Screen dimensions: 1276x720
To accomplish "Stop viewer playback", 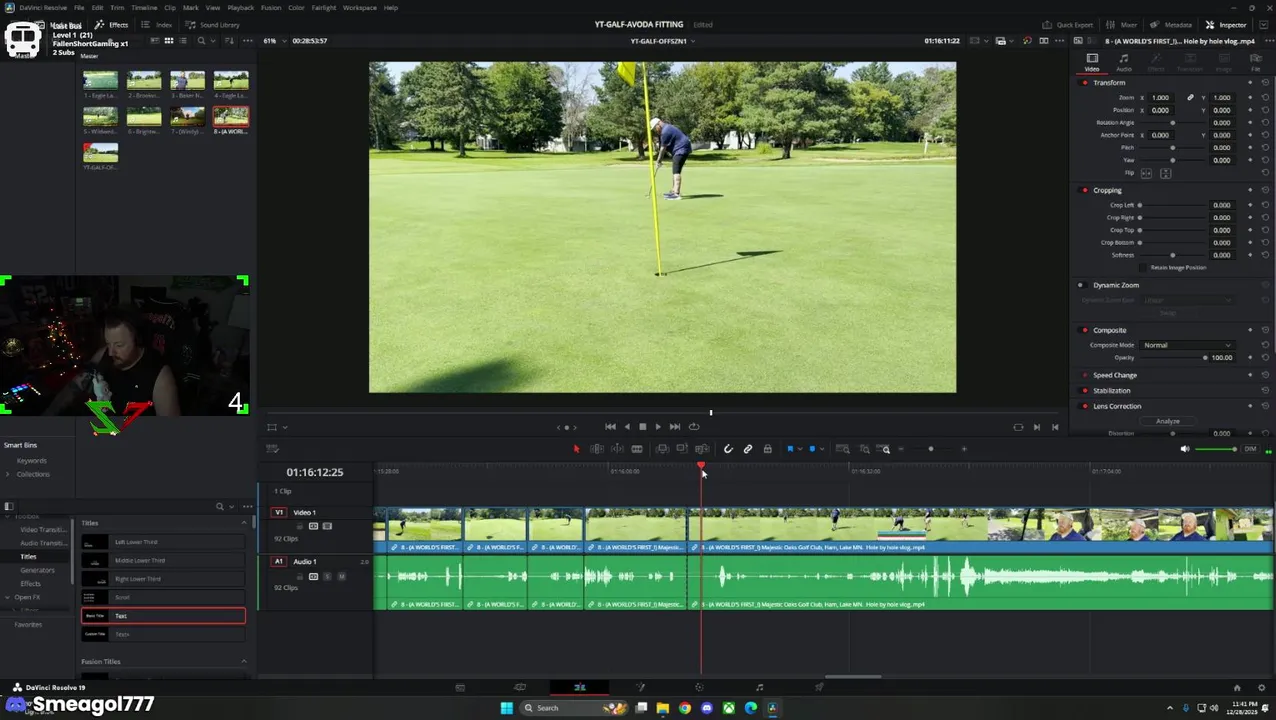I will pyautogui.click(x=642, y=427).
